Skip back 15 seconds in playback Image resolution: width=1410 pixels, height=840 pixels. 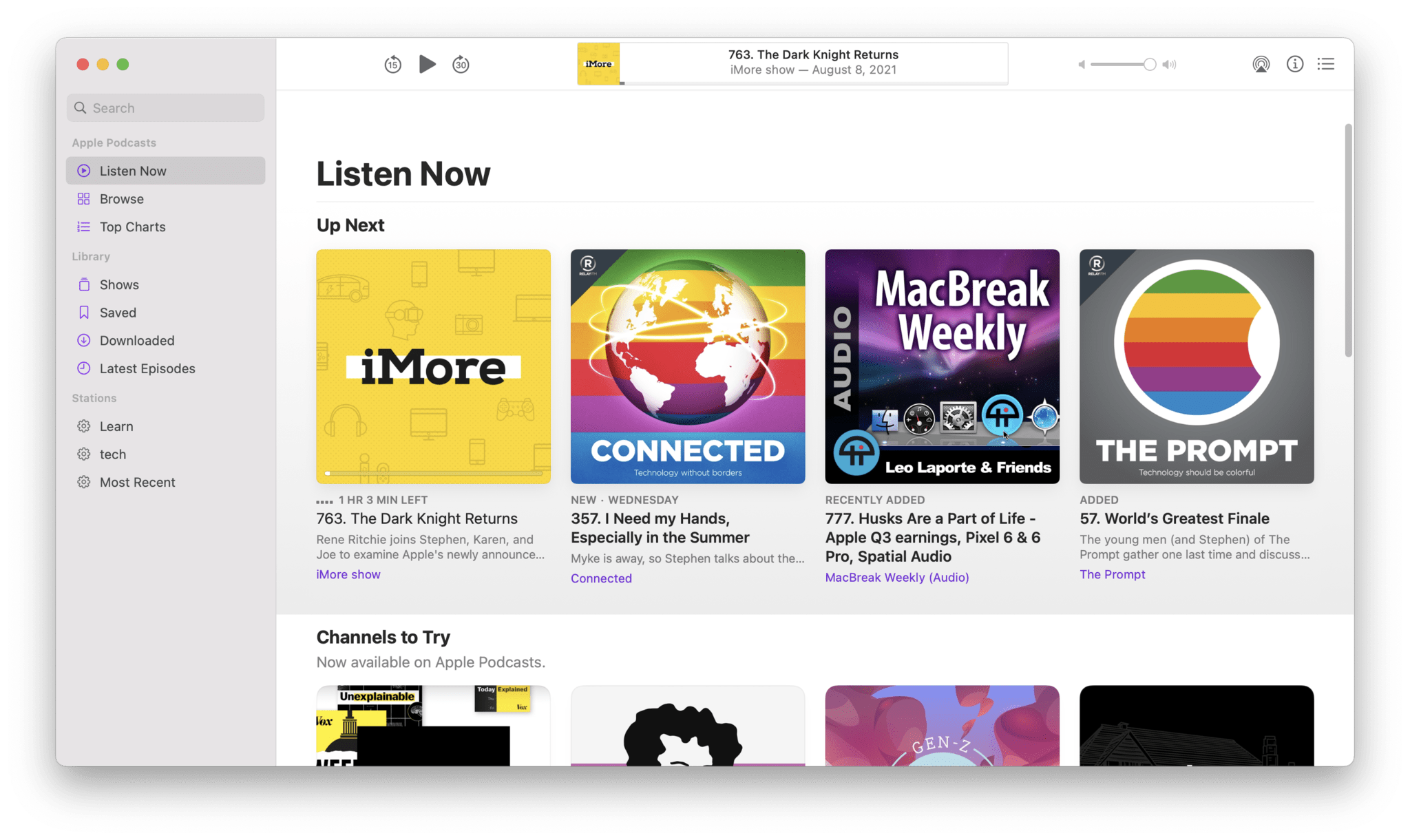click(x=392, y=64)
